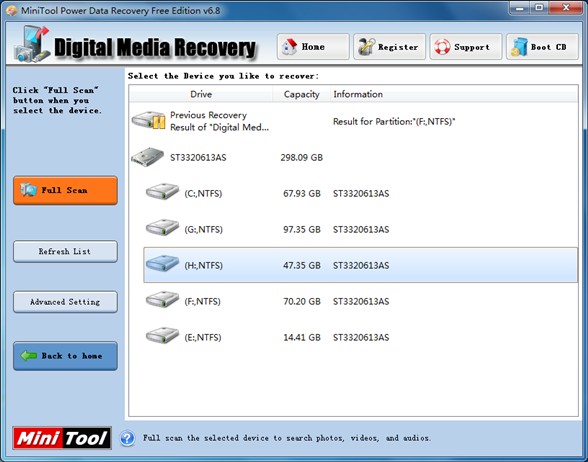Click the 70.20 GB capacity value
588x462 pixels.
pos(302,302)
